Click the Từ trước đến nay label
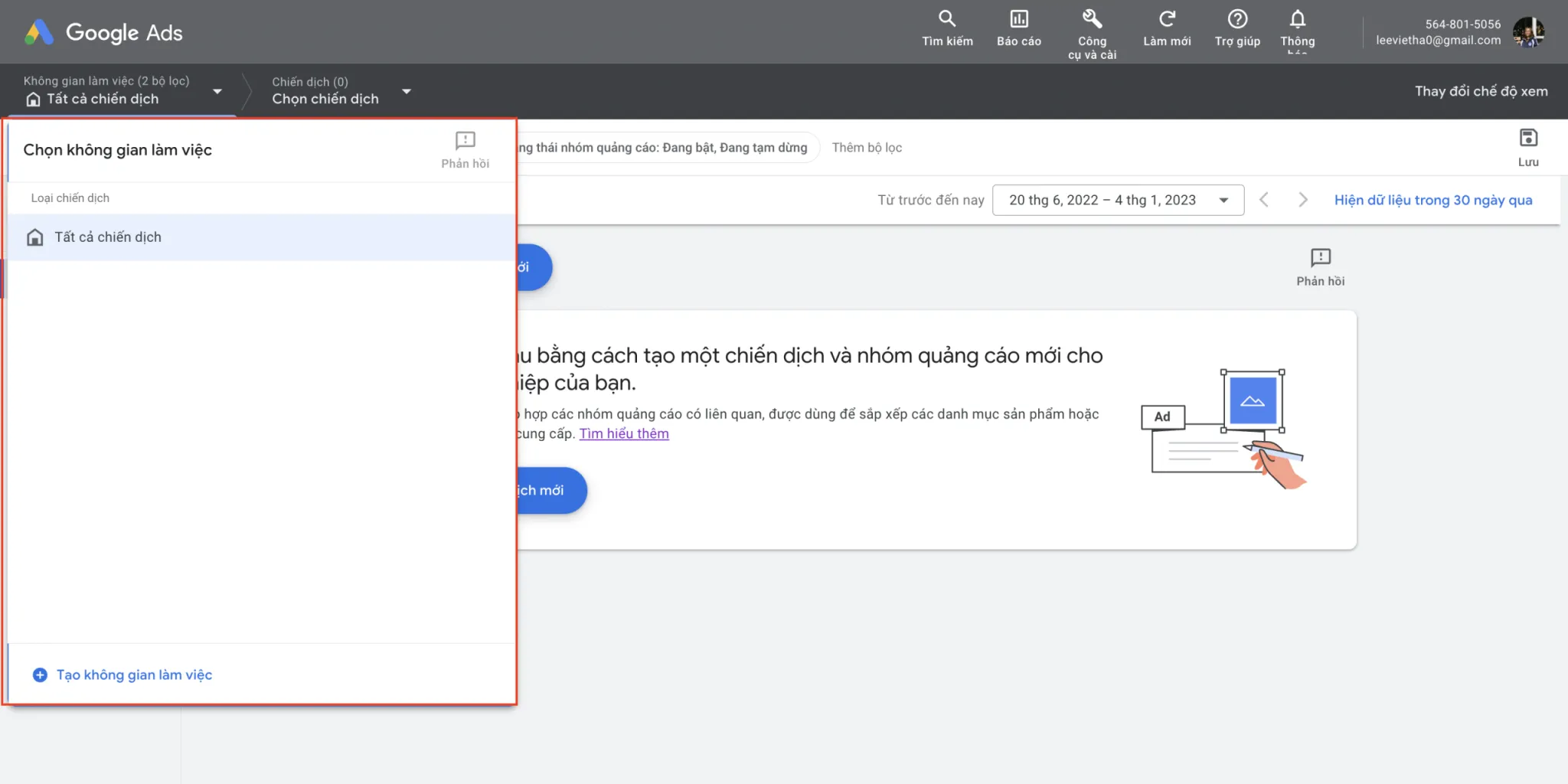 click(930, 200)
